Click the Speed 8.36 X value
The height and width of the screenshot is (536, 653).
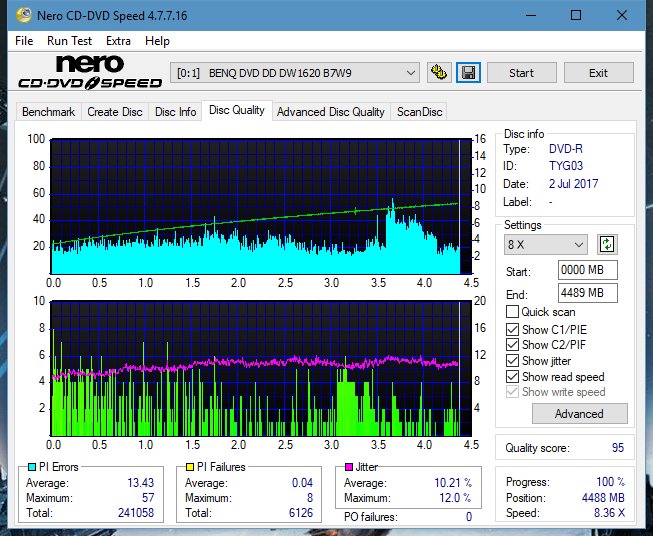pyautogui.click(x=609, y=512)
